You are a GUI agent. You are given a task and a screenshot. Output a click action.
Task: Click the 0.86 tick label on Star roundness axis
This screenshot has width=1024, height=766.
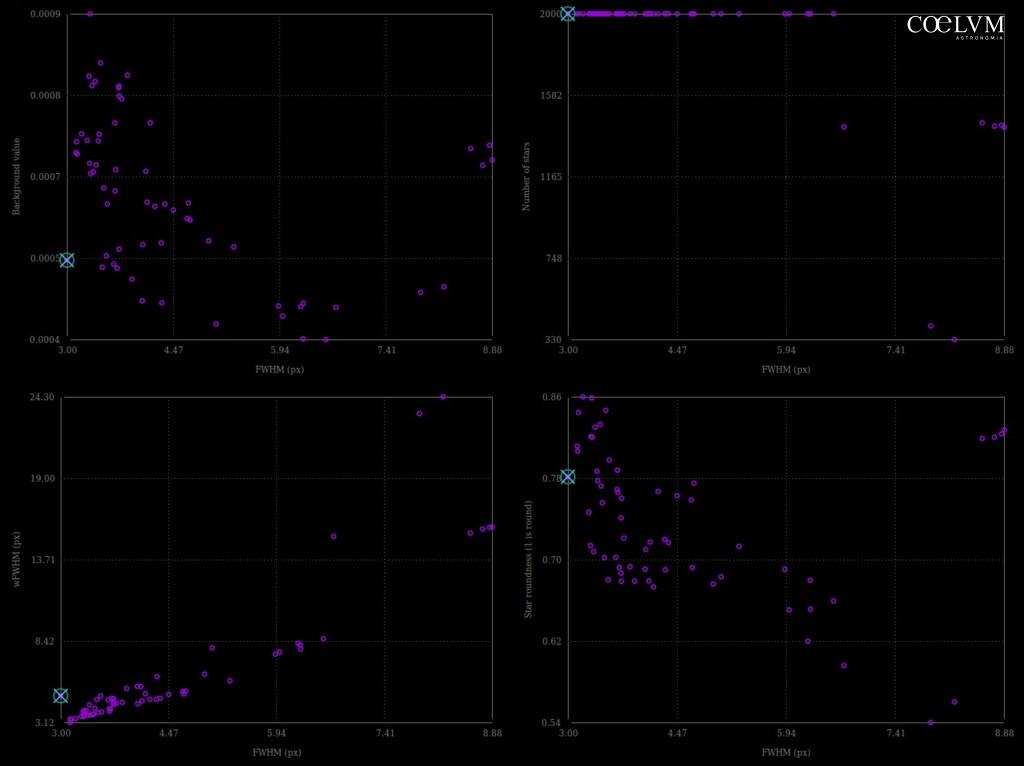coord(550,398)
